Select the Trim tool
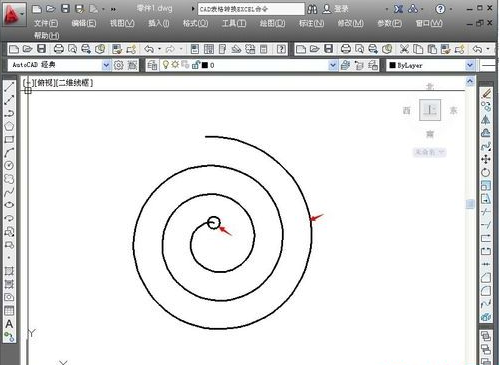 click(486, 212)
